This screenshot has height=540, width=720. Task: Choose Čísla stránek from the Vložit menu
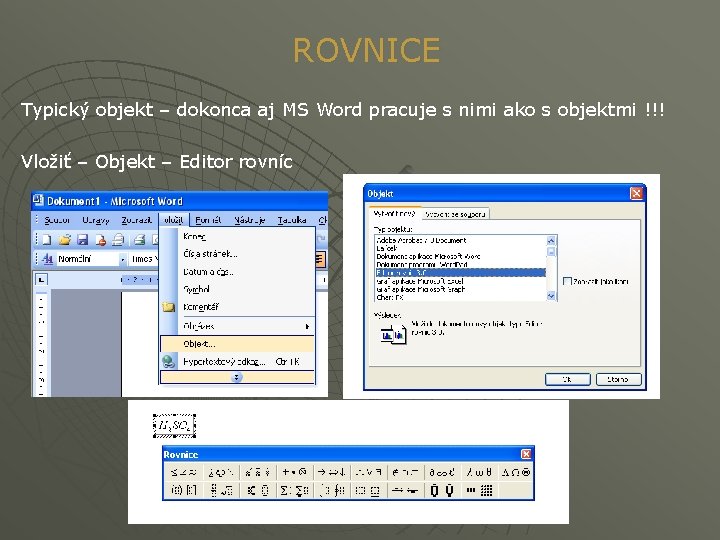(237, 254)
